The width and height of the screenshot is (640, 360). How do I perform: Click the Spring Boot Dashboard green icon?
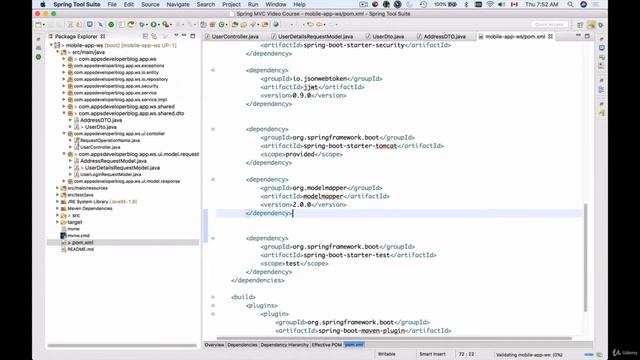point(111,25)
